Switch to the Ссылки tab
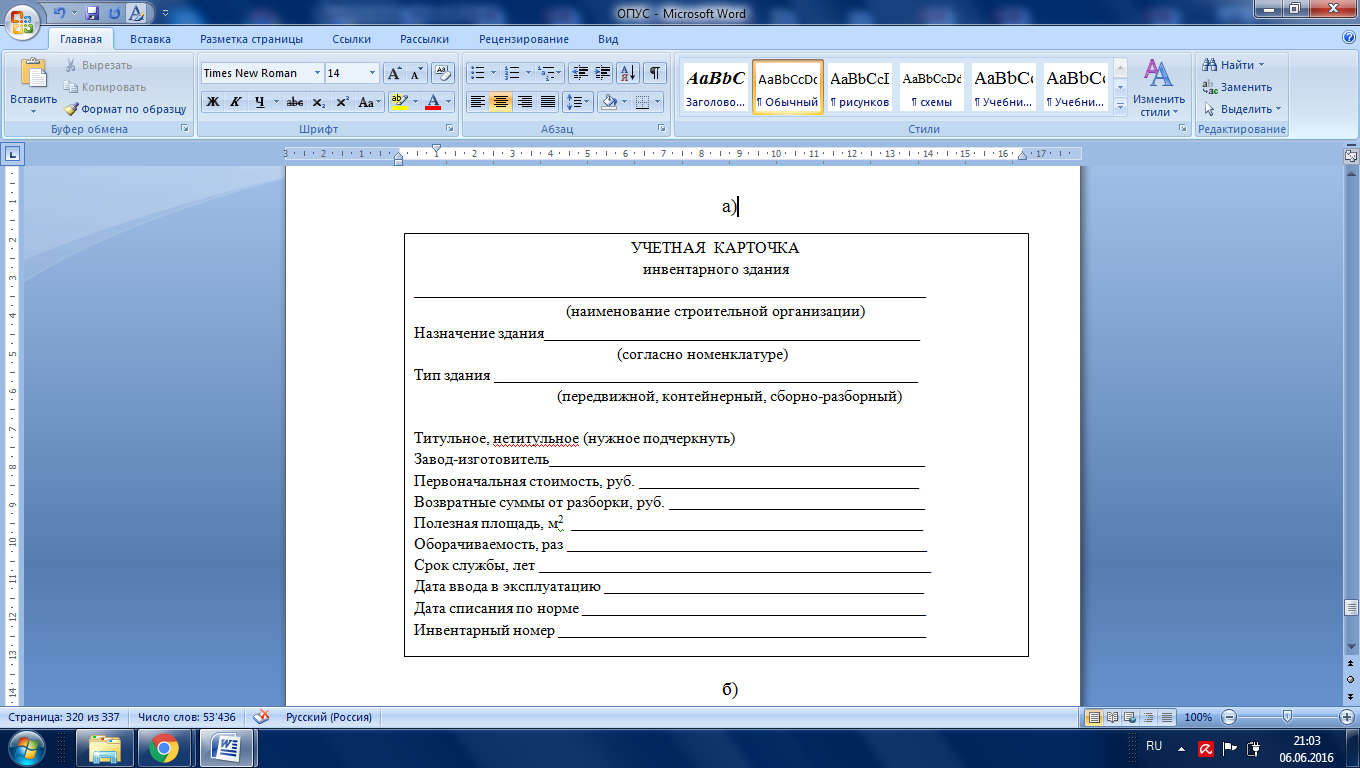This screenshot has height=768, width=1360. (351, 39)
